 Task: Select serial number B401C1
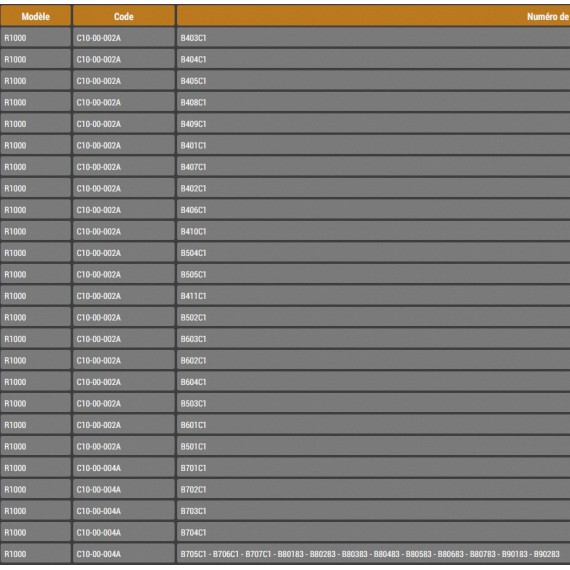193,145
